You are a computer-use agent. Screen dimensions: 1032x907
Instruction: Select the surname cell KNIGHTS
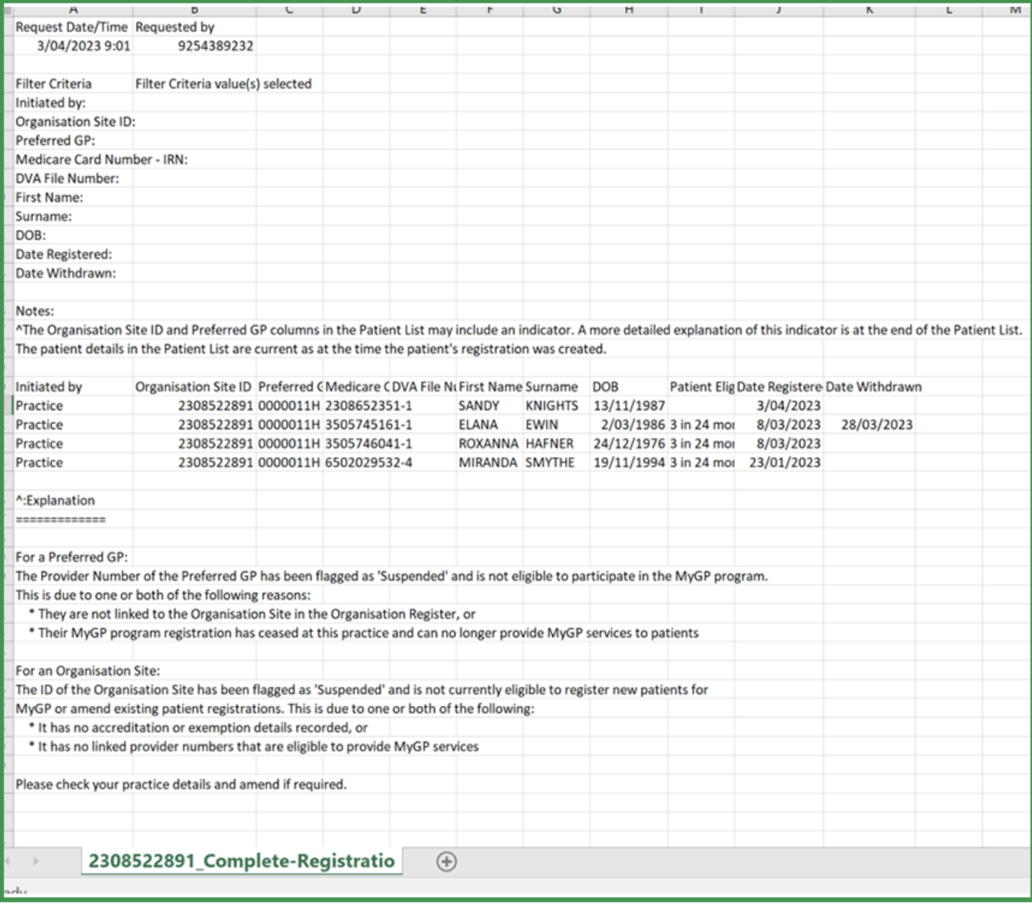(x=557, y=405)
